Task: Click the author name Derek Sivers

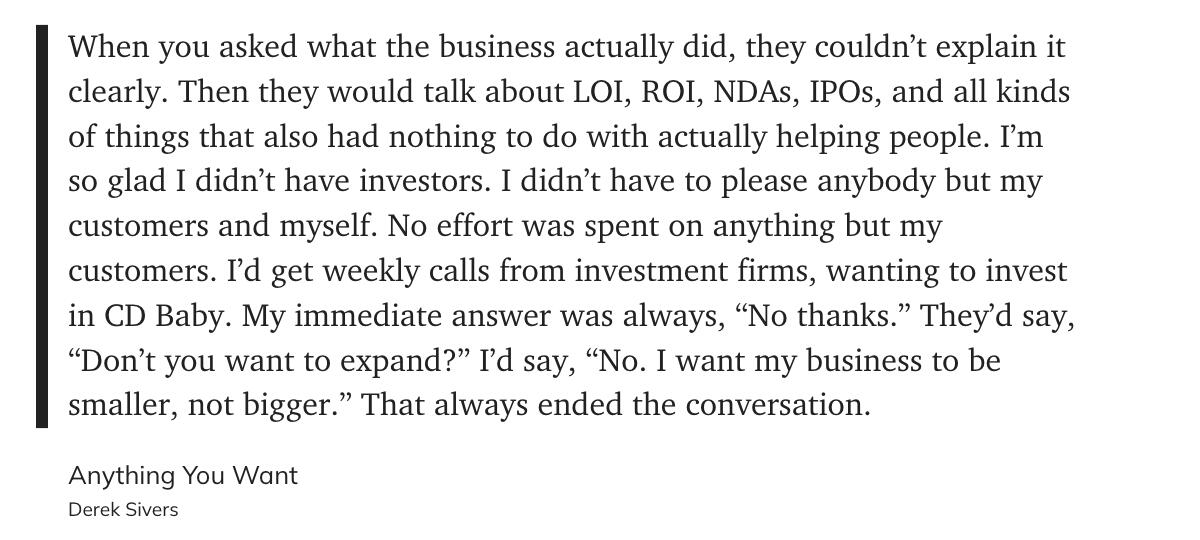Action: [123, 510]
